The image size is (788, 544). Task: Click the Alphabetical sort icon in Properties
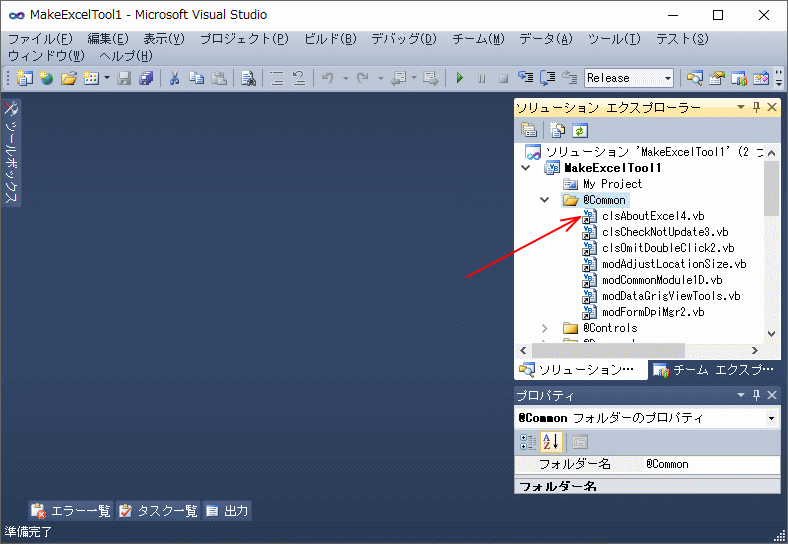coord(551,442)
